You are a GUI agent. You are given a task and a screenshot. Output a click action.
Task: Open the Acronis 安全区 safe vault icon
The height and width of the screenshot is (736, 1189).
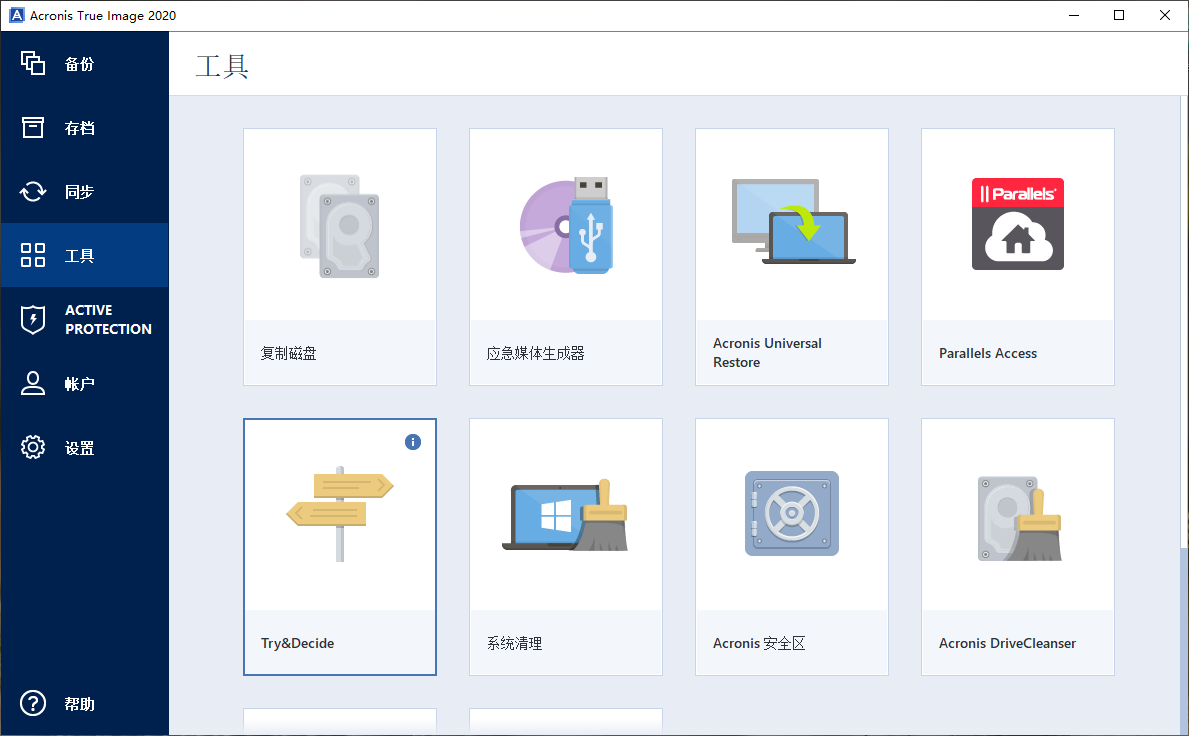tap(792, 513)
